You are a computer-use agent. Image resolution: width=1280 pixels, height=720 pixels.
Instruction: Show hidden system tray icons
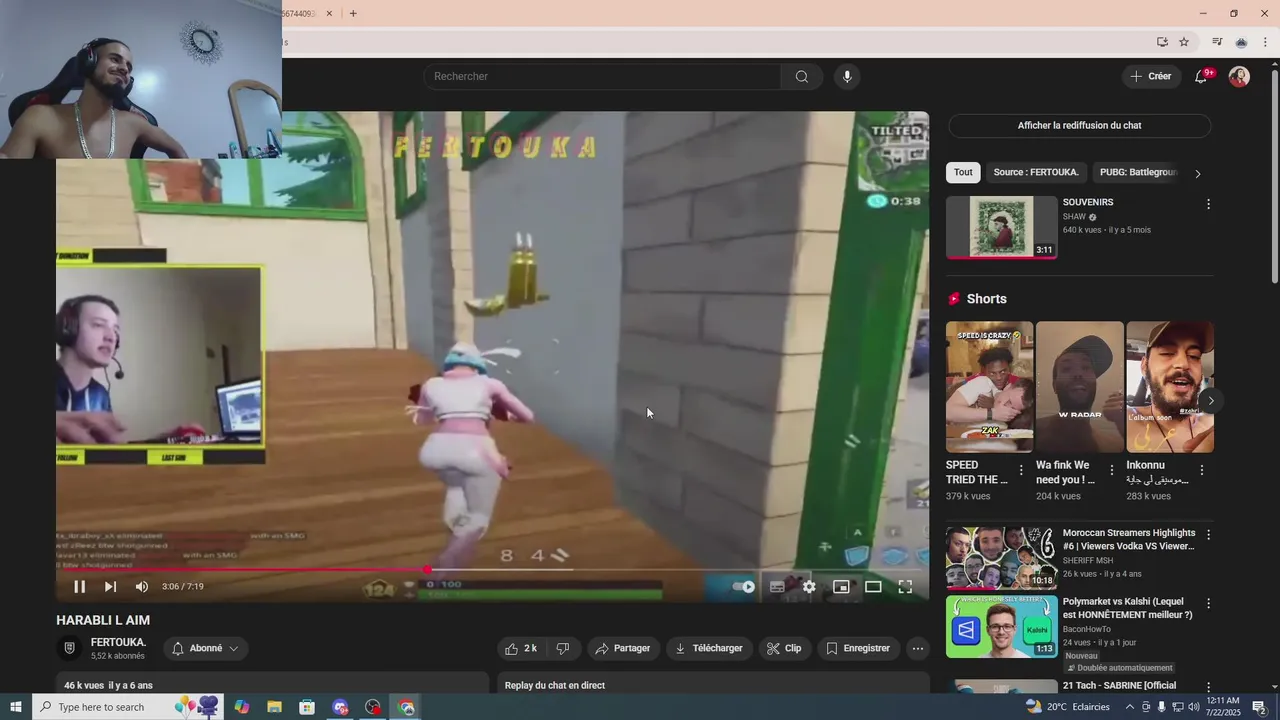click(1130, 707)
